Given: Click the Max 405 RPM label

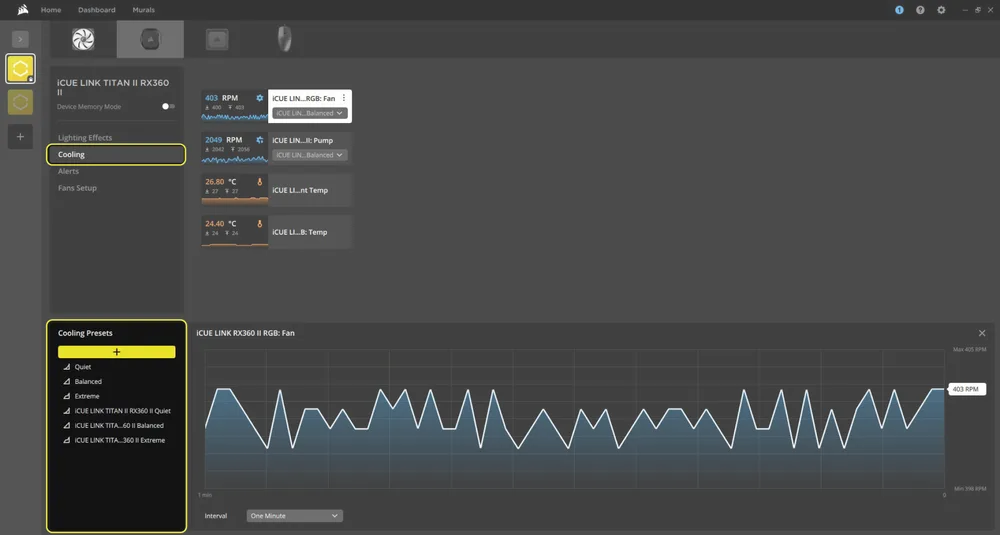Looking at the screenshot, I should [x=969, y=349].
